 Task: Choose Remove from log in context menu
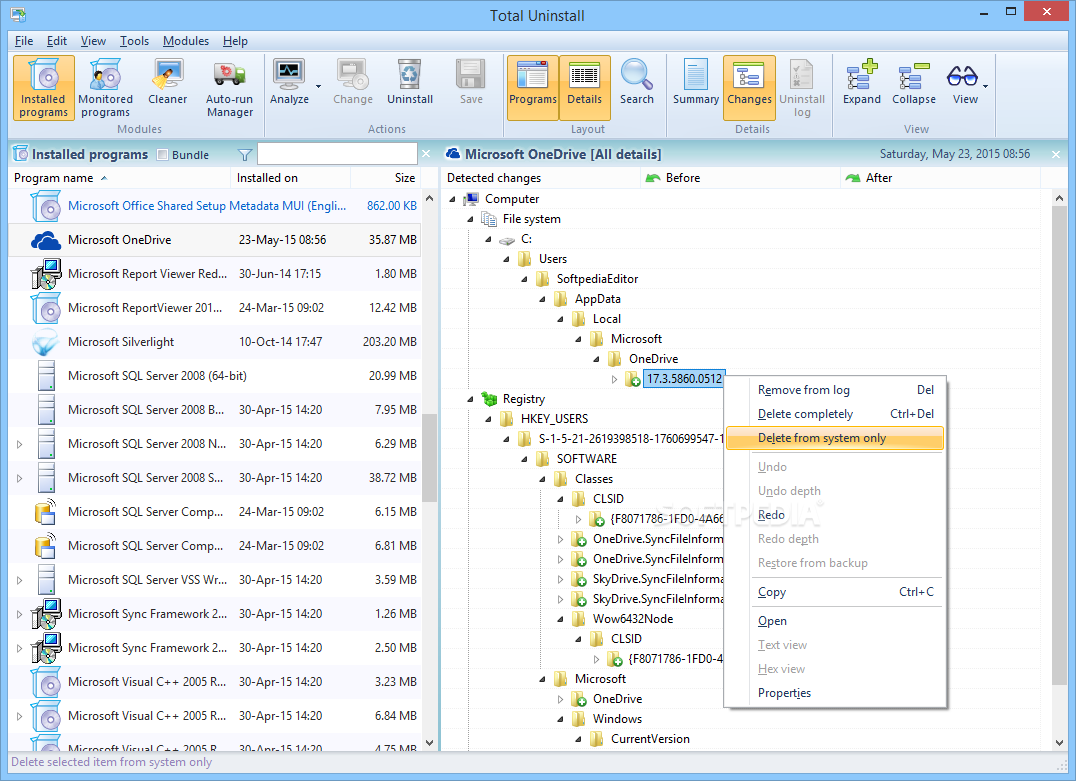tap(835, 390)
